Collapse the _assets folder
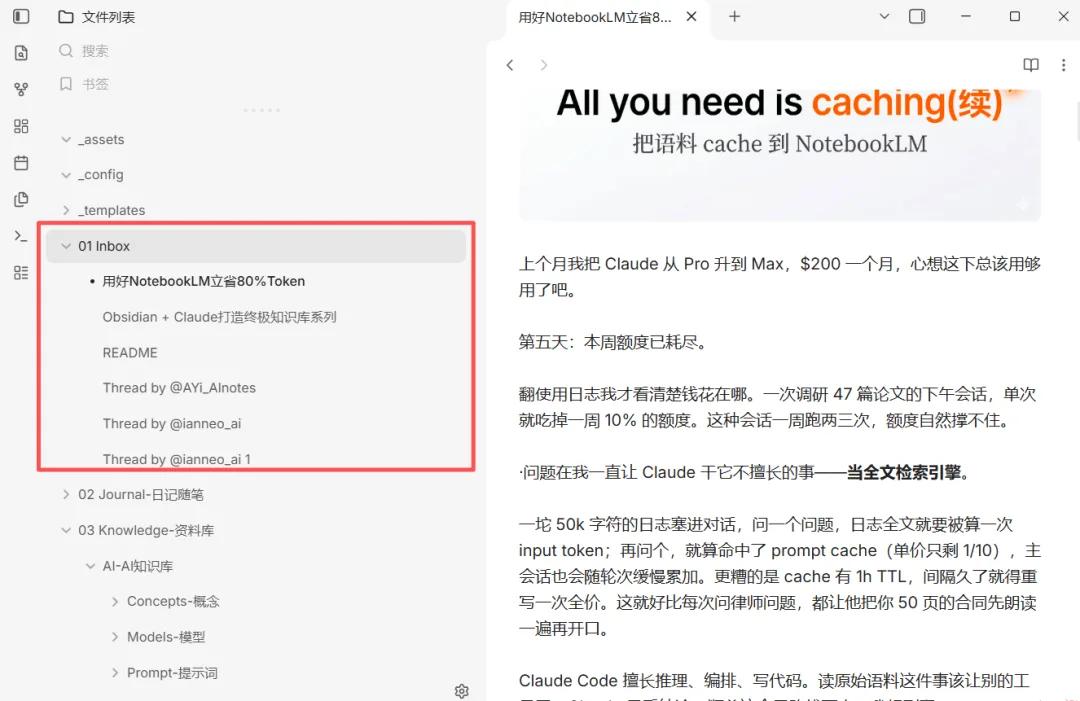 click(66, 139)
